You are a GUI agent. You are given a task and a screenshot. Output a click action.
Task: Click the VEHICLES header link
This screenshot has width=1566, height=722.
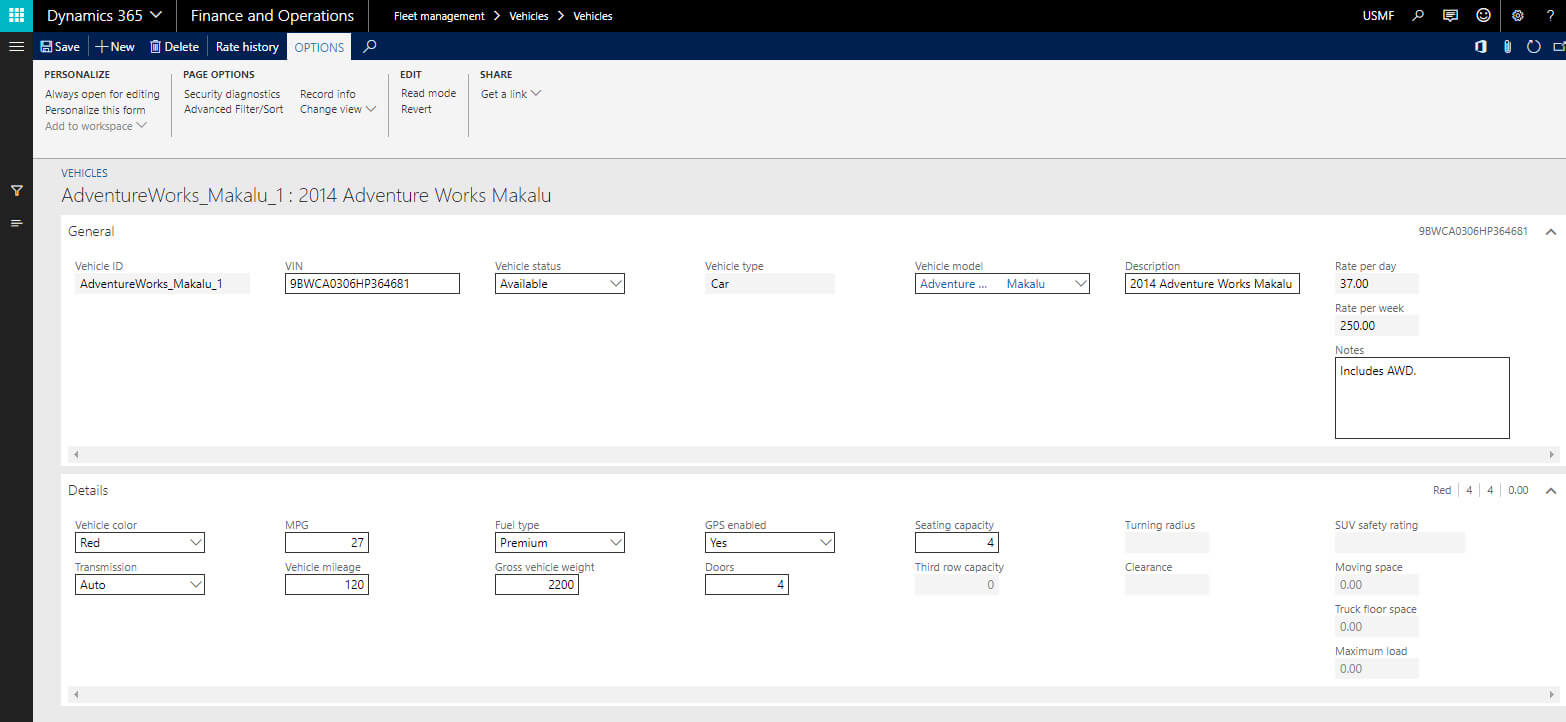pyautogui.click(x=84, y=173)
